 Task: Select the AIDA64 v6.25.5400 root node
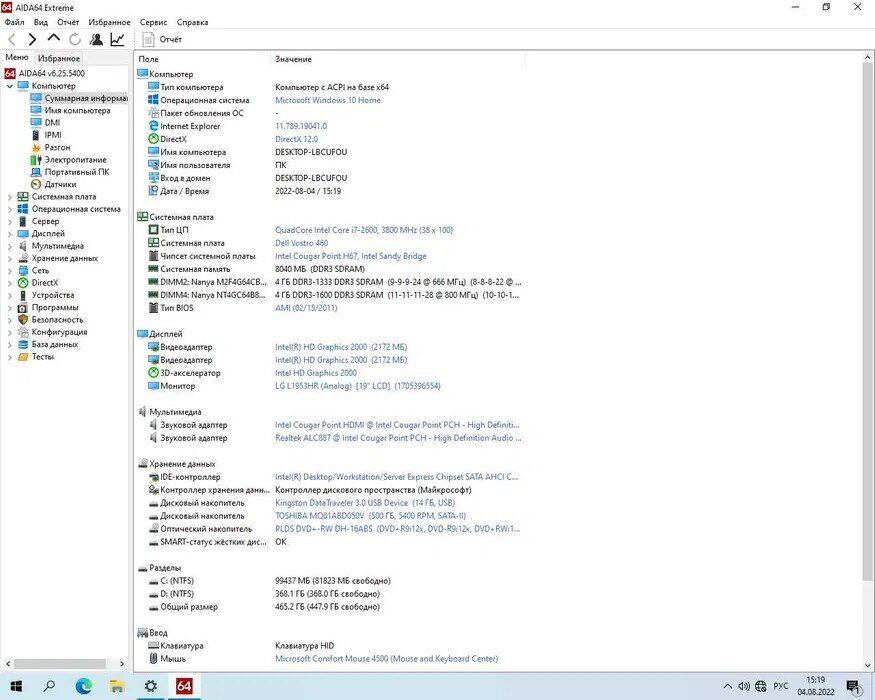point(51,73)
